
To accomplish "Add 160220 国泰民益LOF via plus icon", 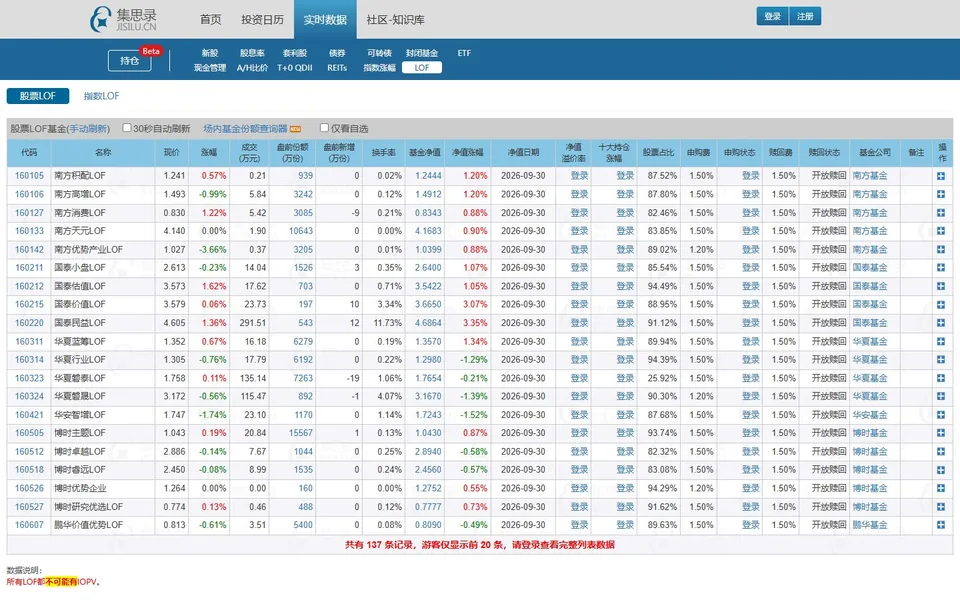I will (941, 323).
